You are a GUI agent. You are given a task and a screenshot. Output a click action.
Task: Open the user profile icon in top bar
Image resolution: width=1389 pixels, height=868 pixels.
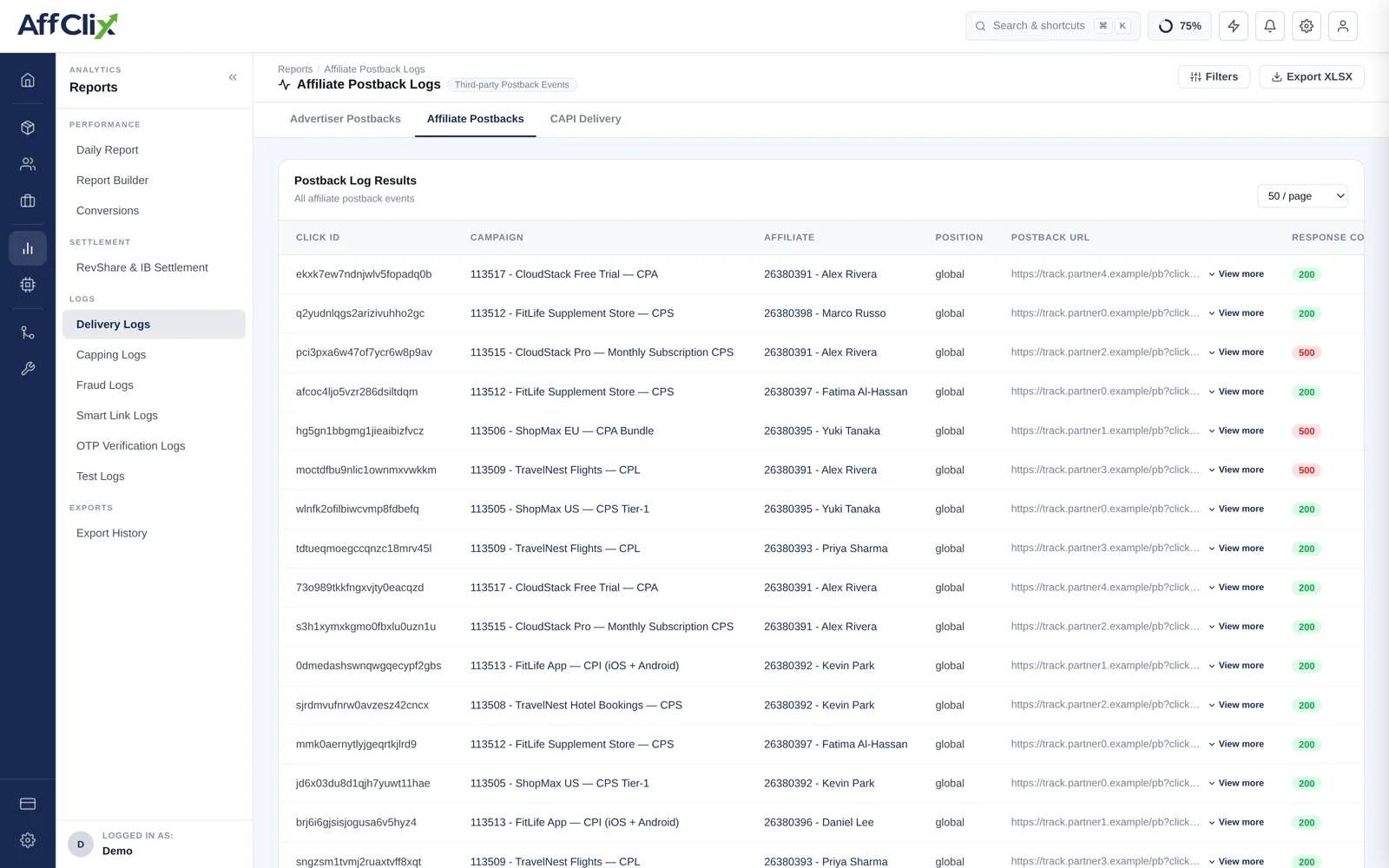pos(1343,26)
